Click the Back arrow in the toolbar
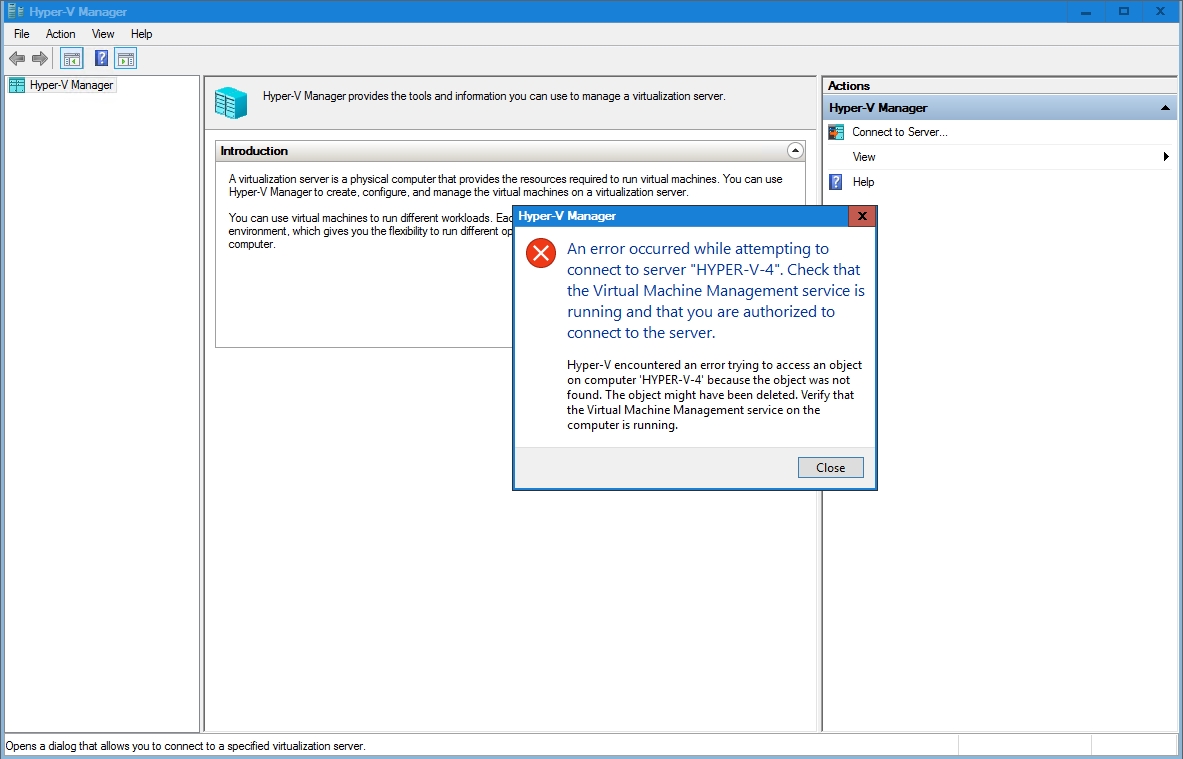 (17, 58)
